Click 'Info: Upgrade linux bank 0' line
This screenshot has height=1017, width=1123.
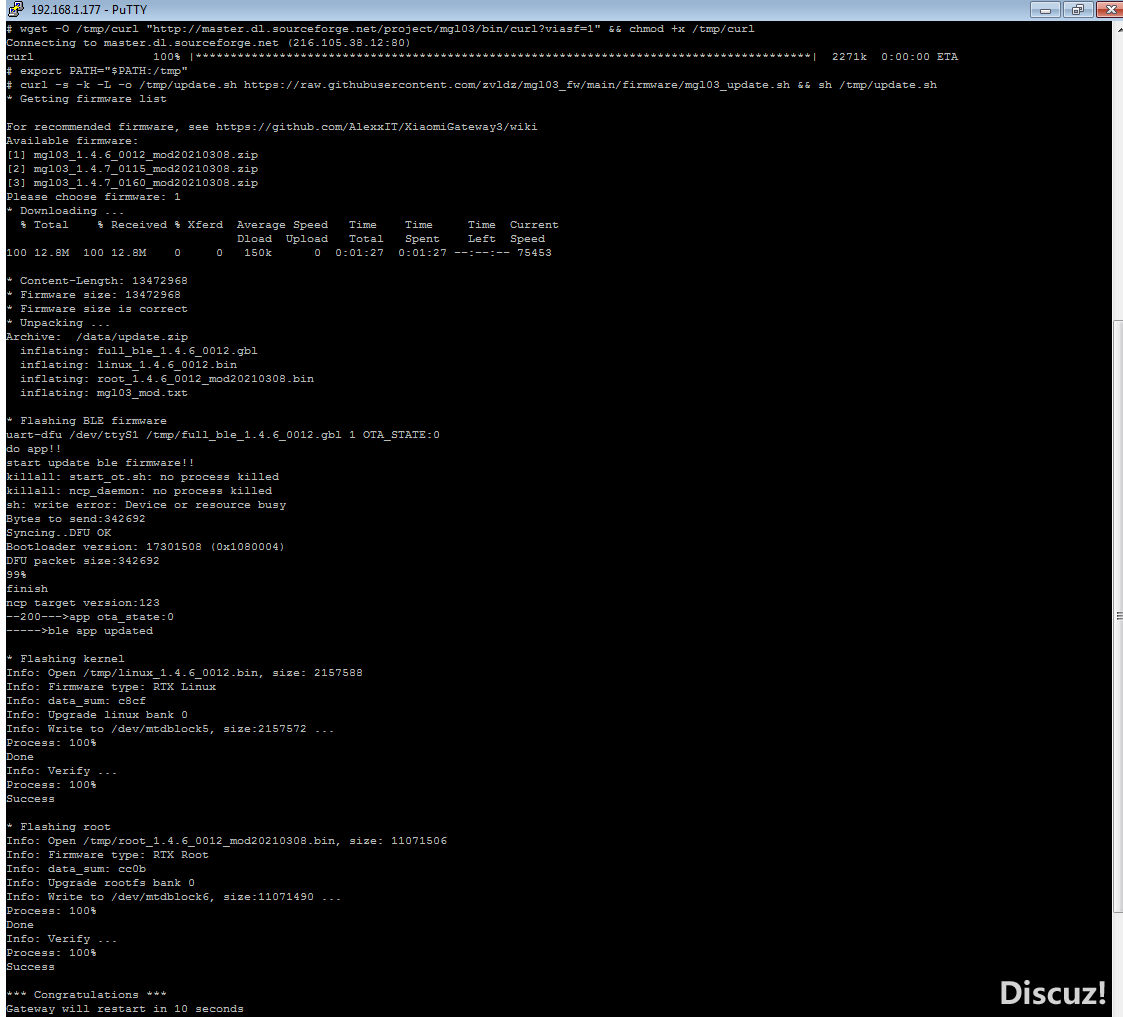[97, 715]
